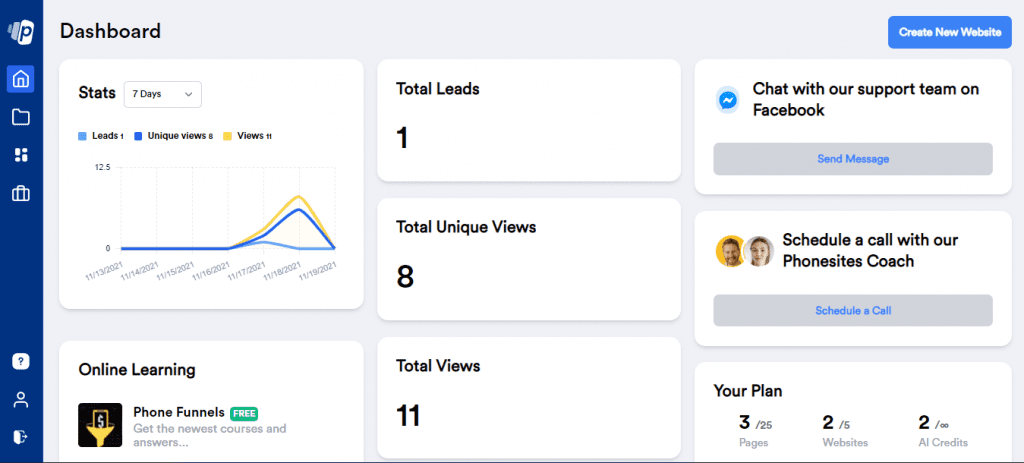This screenshot has height=463, width=1024.
Task: Click the Total Leads stat card
Action: [528, 120]
